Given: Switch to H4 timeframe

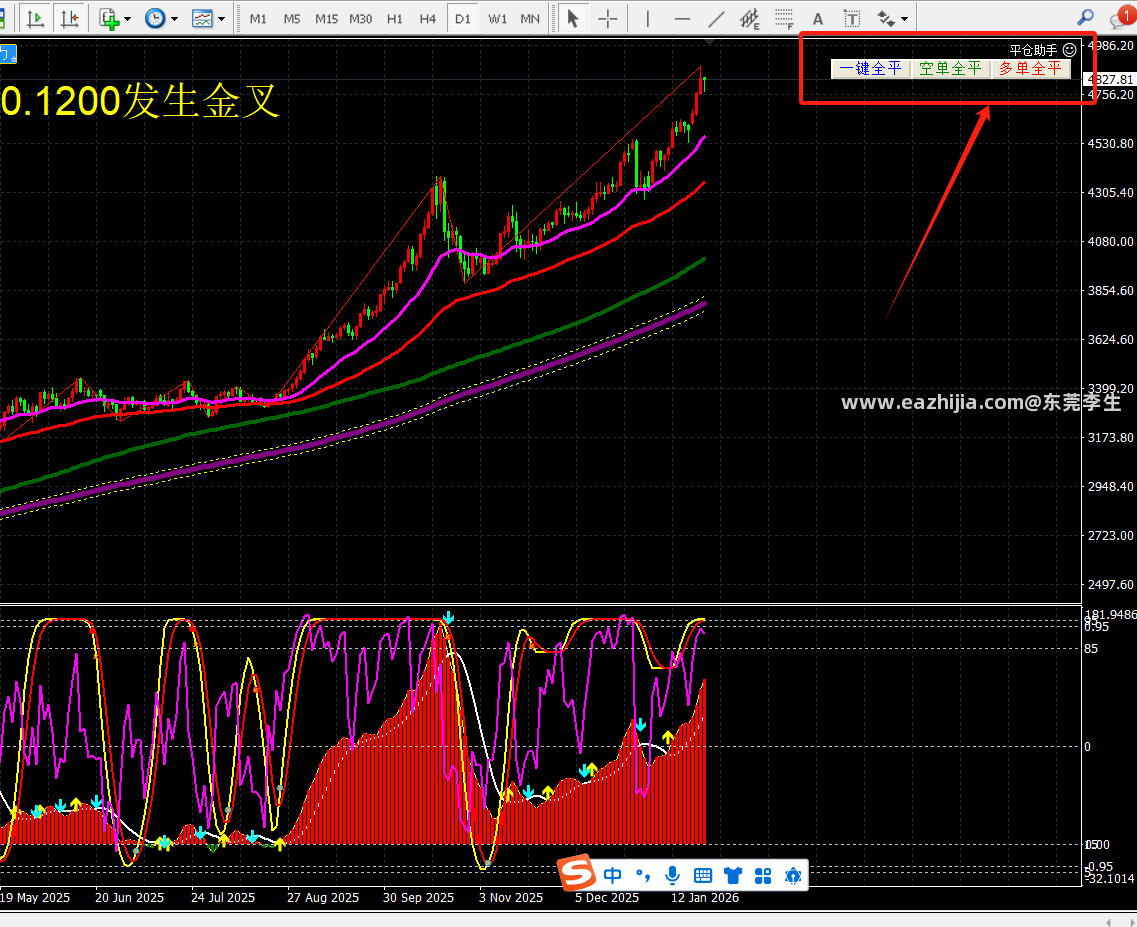Looking at the screenshot, I should 428,19.
